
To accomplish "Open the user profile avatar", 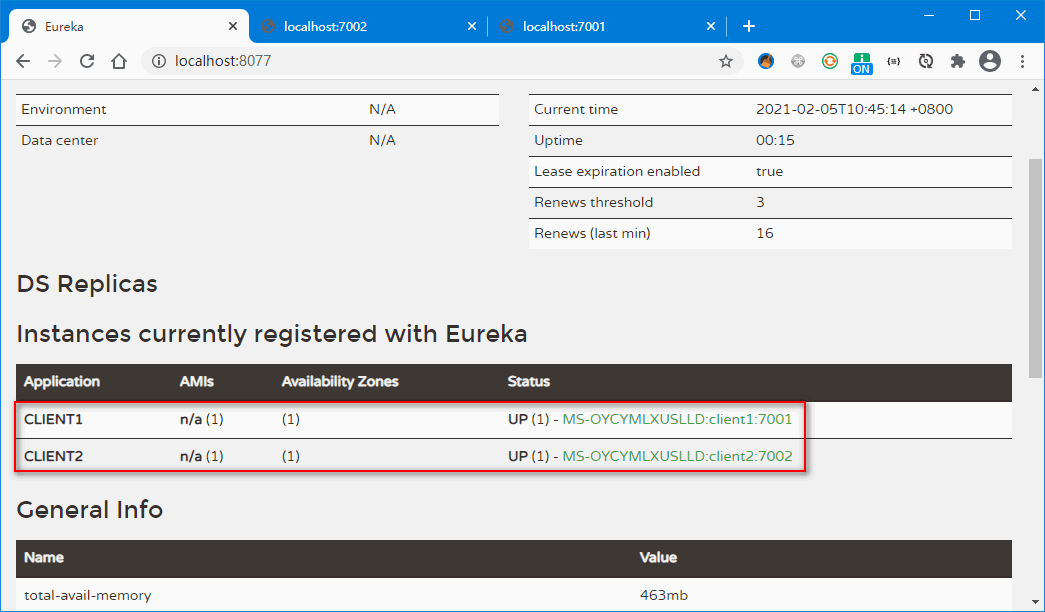I will pos(990,61).
